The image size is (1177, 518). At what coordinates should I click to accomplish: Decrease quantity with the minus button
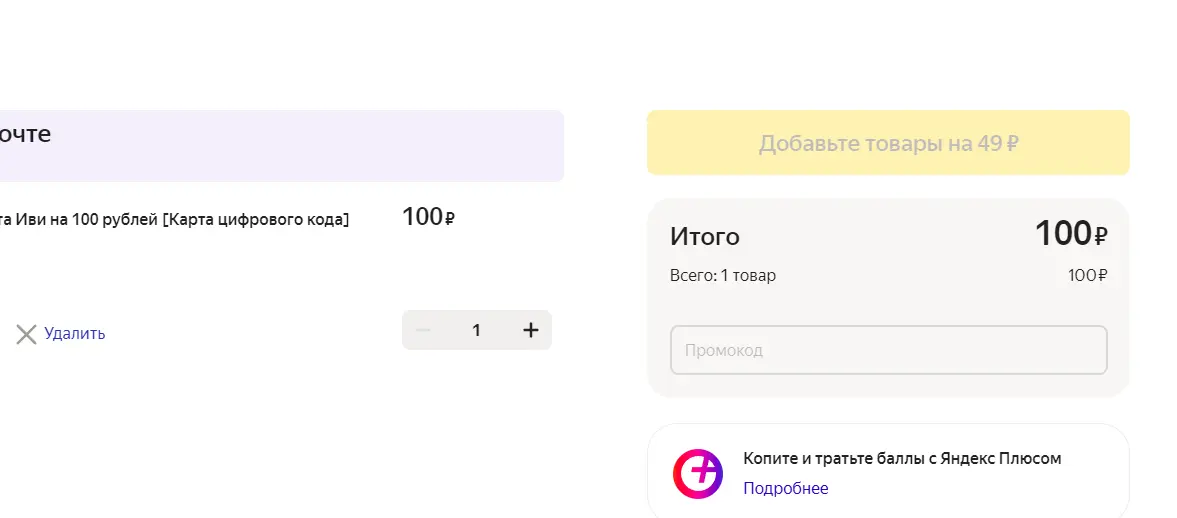click(x=423, y=330)
